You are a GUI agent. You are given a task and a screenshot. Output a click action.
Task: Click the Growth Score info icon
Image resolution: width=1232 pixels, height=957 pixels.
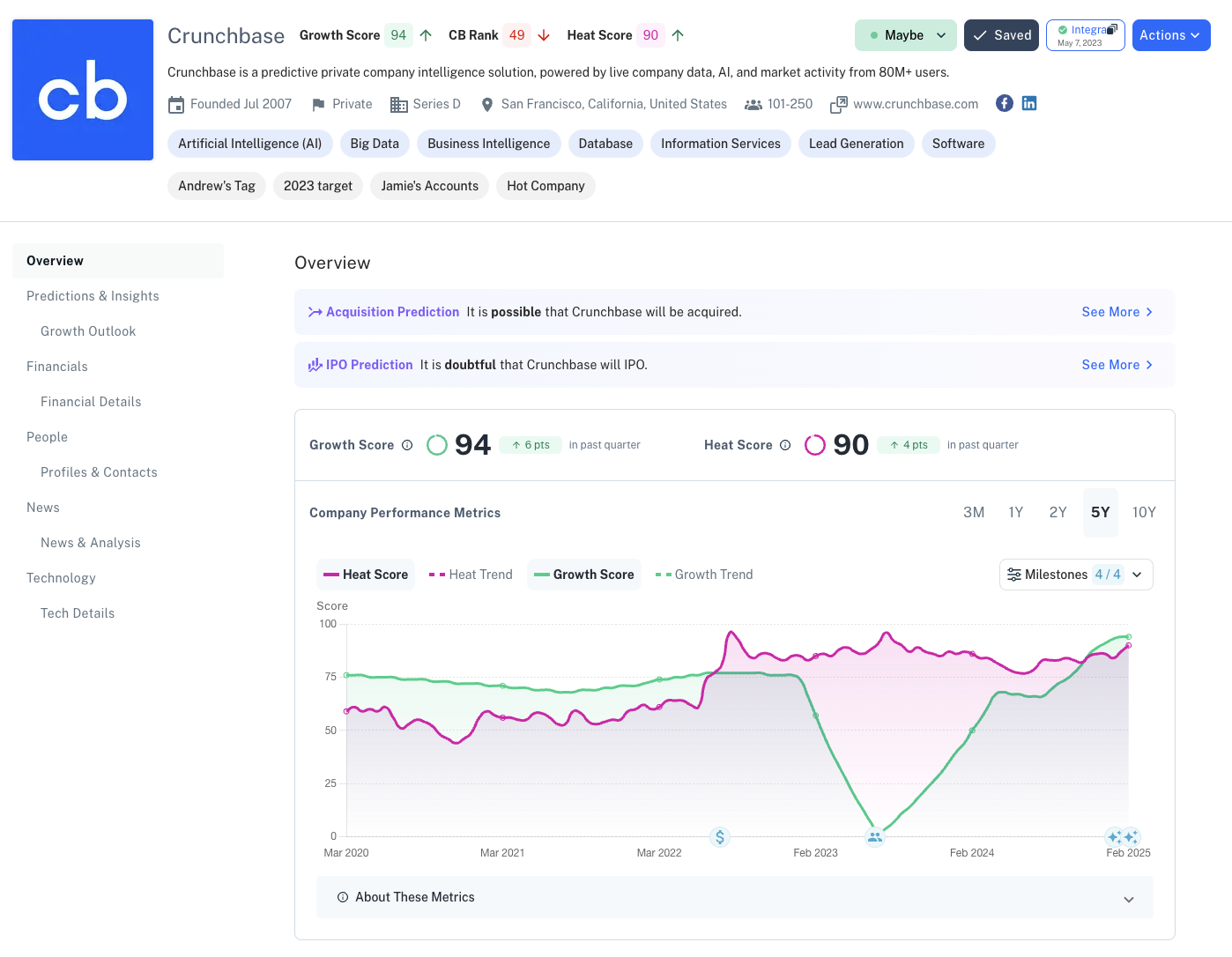click(407, 445)
